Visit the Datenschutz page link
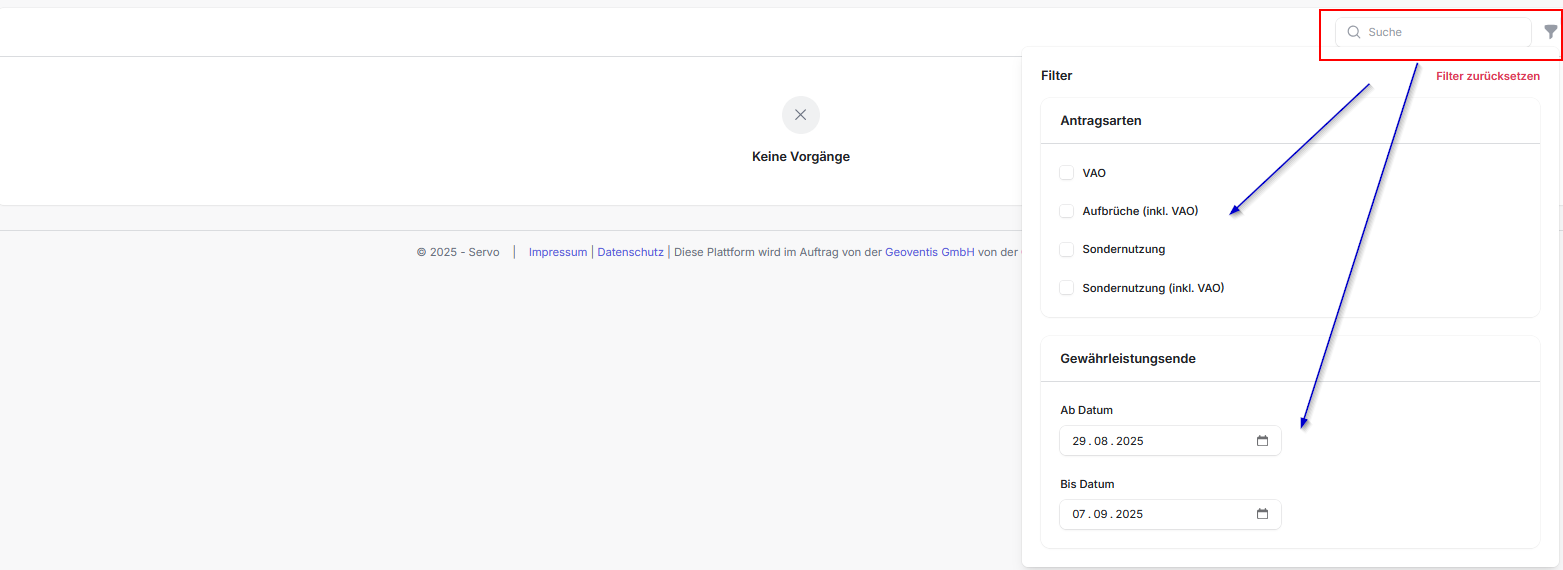This screenshot has height=570, width=1563. (x=630, y=252)
